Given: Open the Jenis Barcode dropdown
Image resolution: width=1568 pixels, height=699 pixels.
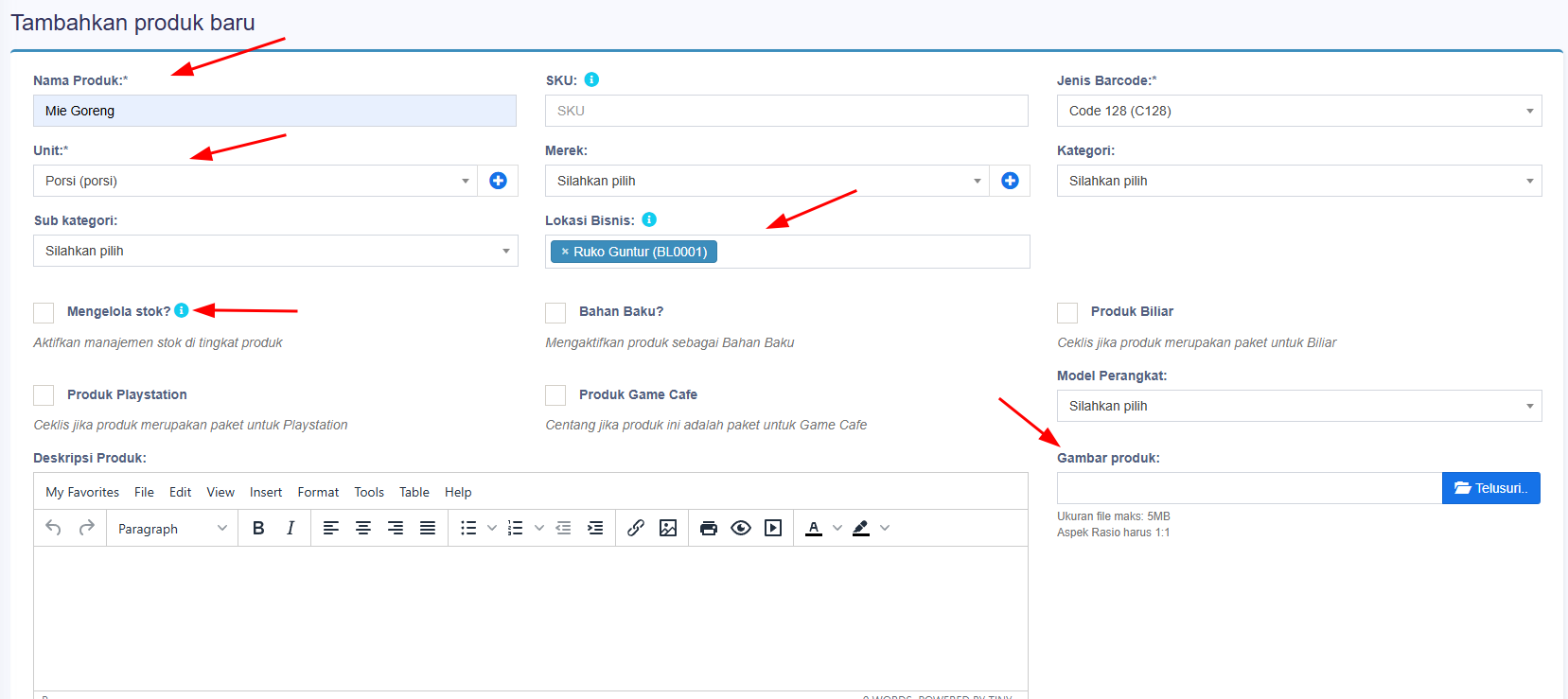Looking at the screenshot, I should pyautogui.click(x=1299, y=111).
